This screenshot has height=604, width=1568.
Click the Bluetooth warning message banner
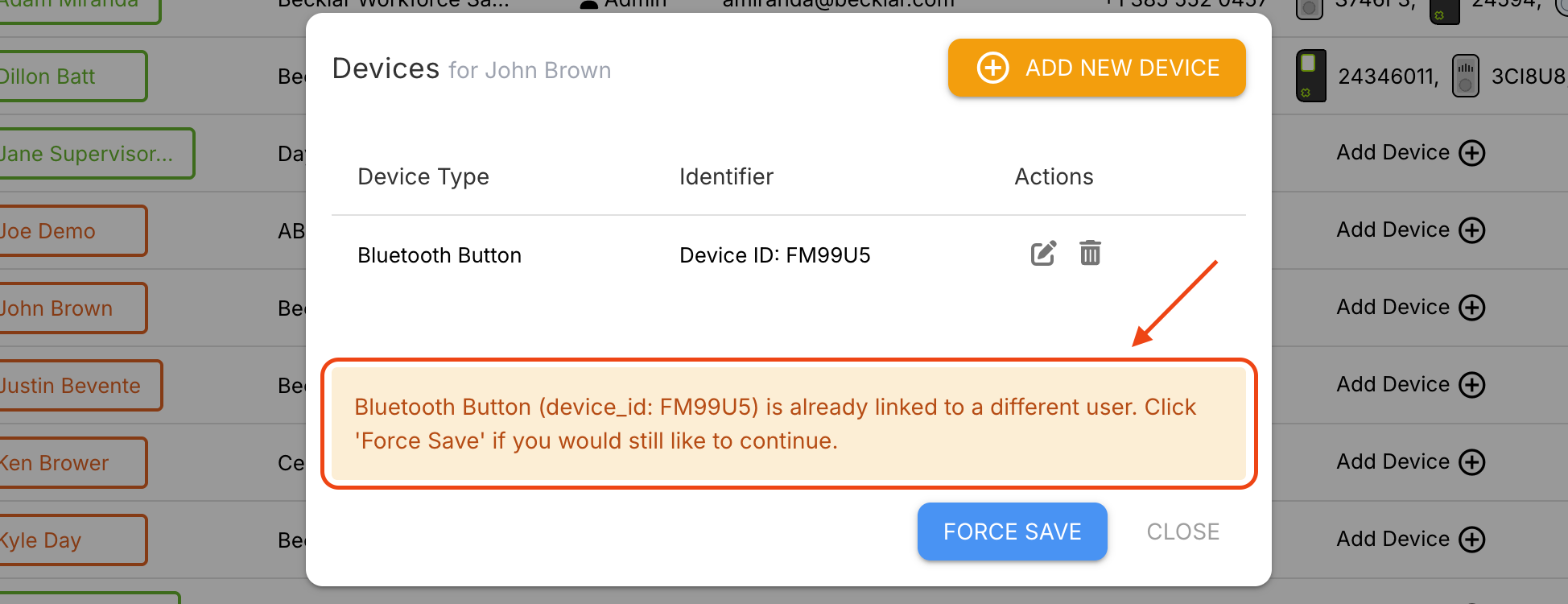[788, 424]
